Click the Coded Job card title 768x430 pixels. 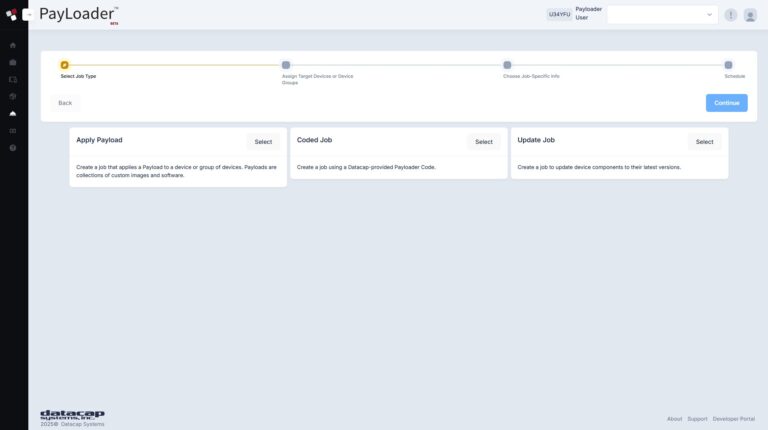[314, 140]
